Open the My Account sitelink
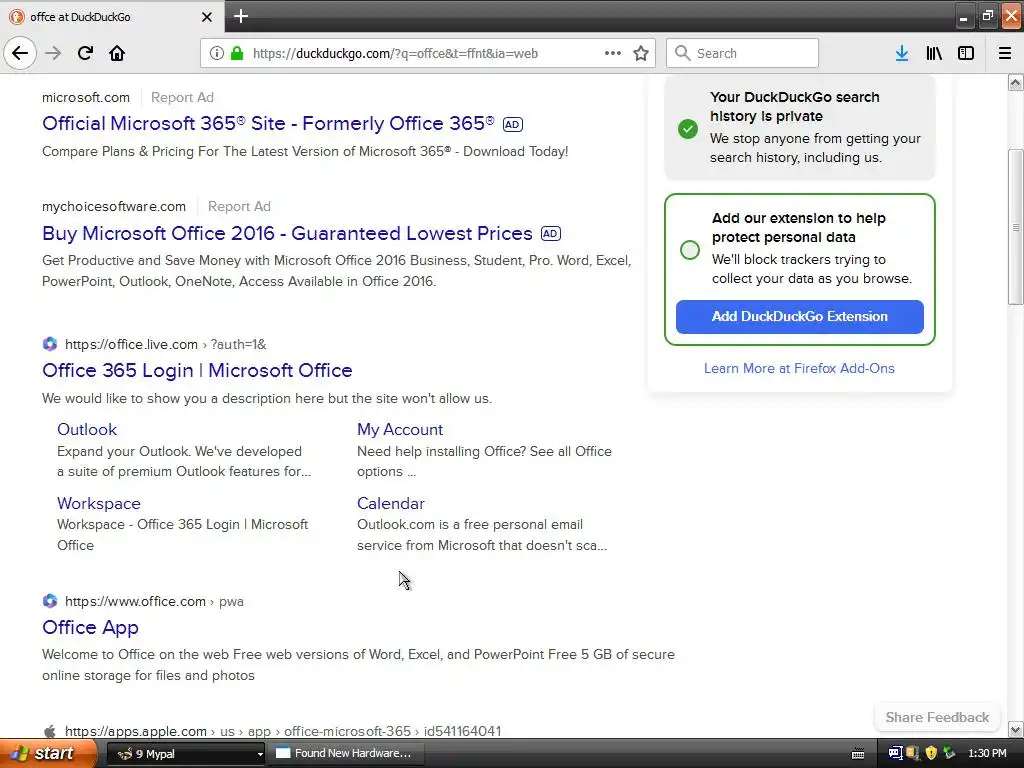The height and width of the screenshot is (768, 1024). coord(400,429)
